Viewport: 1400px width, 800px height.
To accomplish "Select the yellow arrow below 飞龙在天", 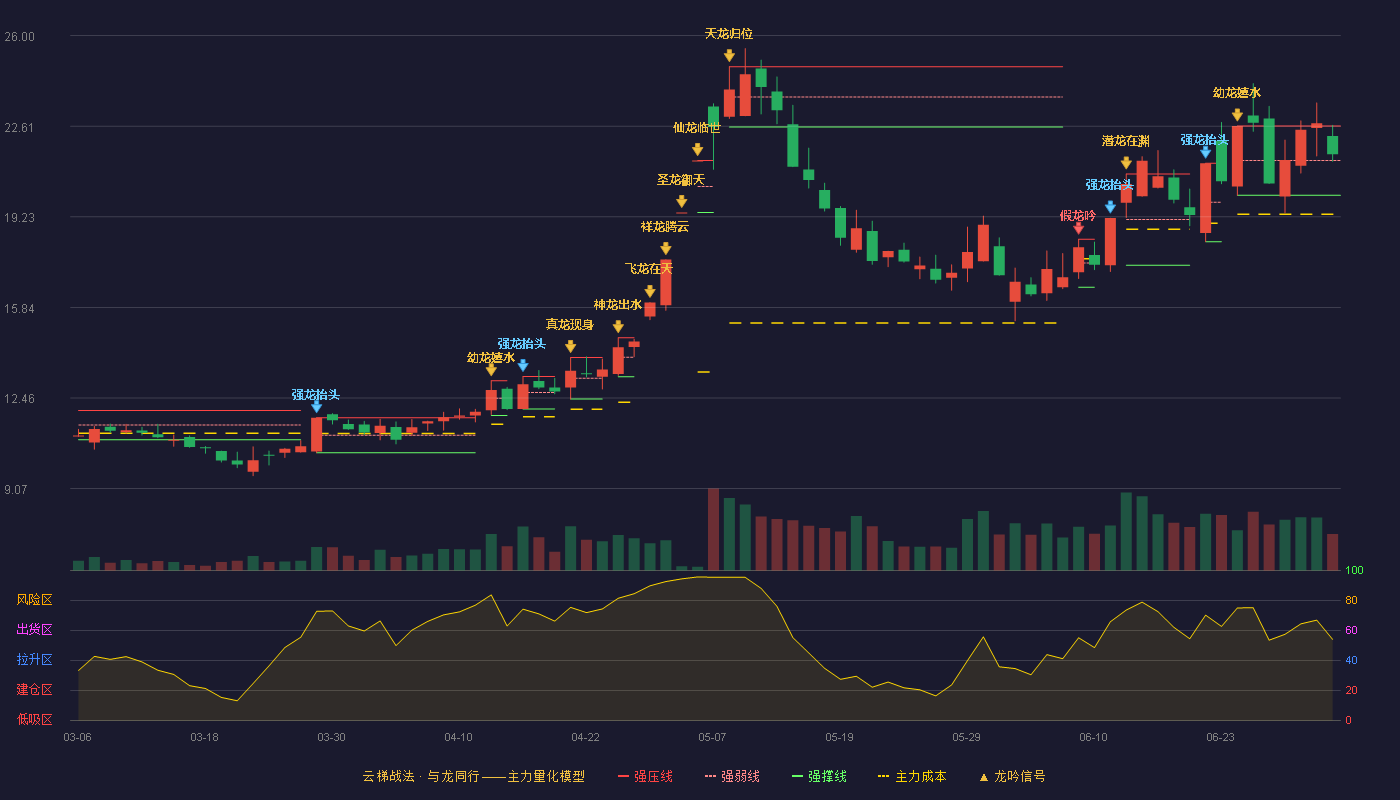I will (649, 291).
